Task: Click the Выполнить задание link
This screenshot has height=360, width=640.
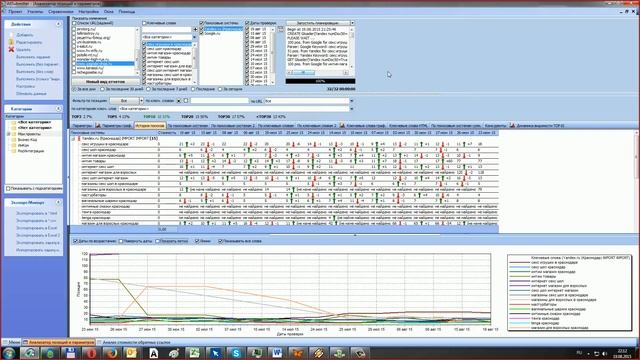Action: point(33,57)
